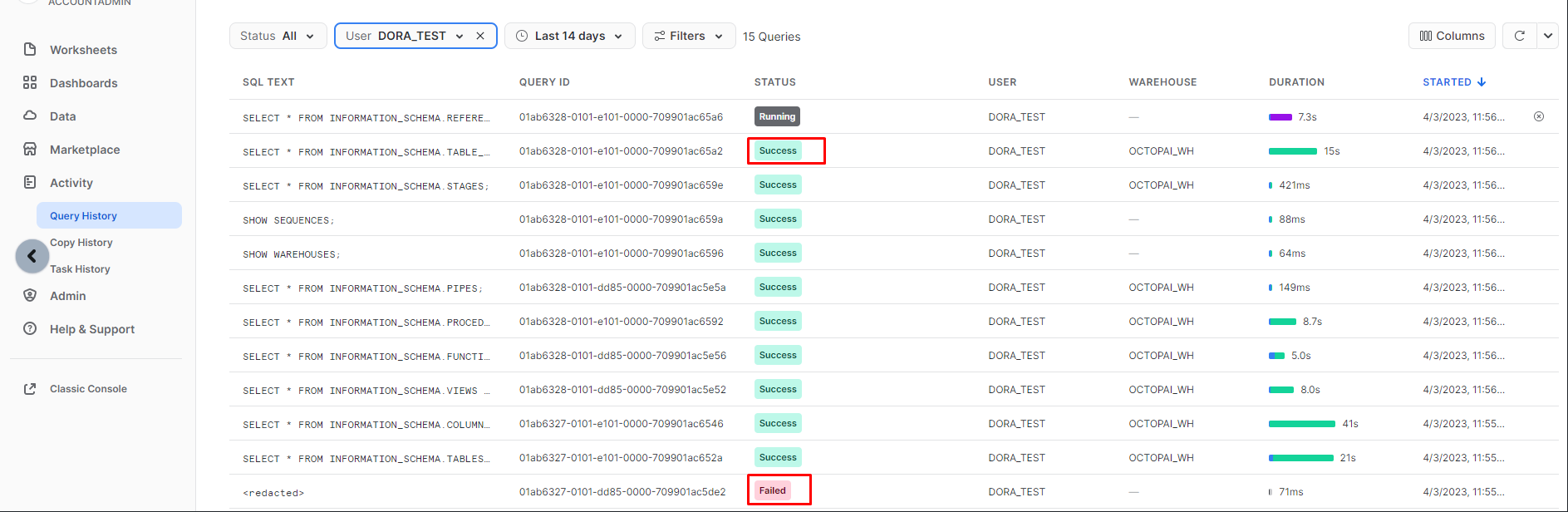
Task: Open the Classic Console link
Action: pyautogui.click(x=88, y=389)
